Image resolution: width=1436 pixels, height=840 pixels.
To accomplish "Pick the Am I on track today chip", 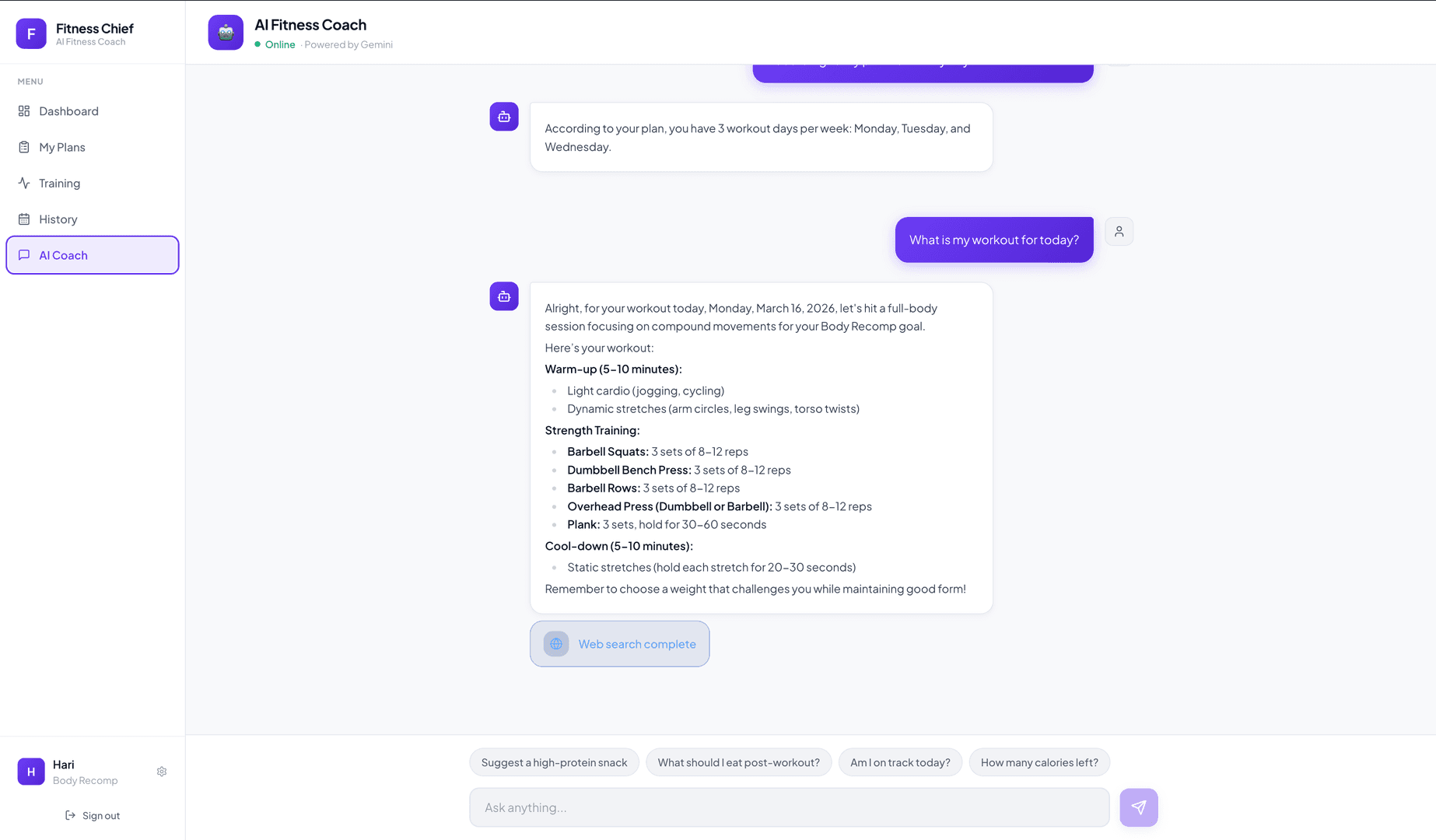I will (900, 762).
